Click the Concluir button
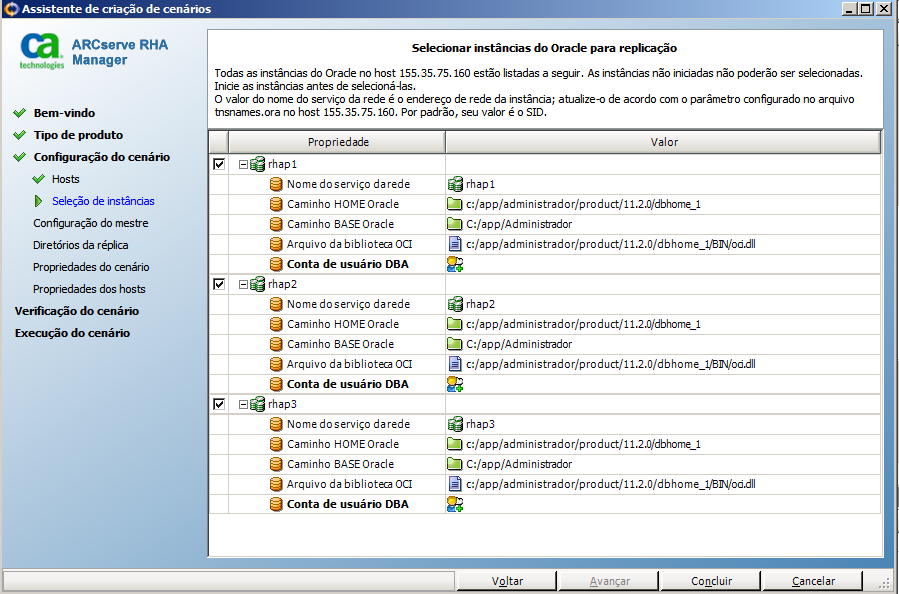The width and height of the screenshot is (899, 594). (x=711, y=581)
